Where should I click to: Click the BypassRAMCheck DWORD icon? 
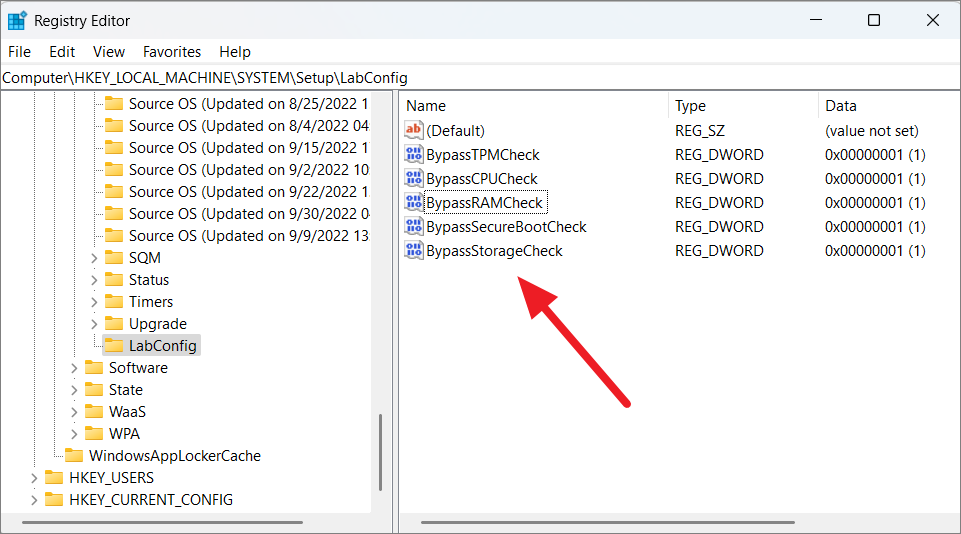pos(414,202)
